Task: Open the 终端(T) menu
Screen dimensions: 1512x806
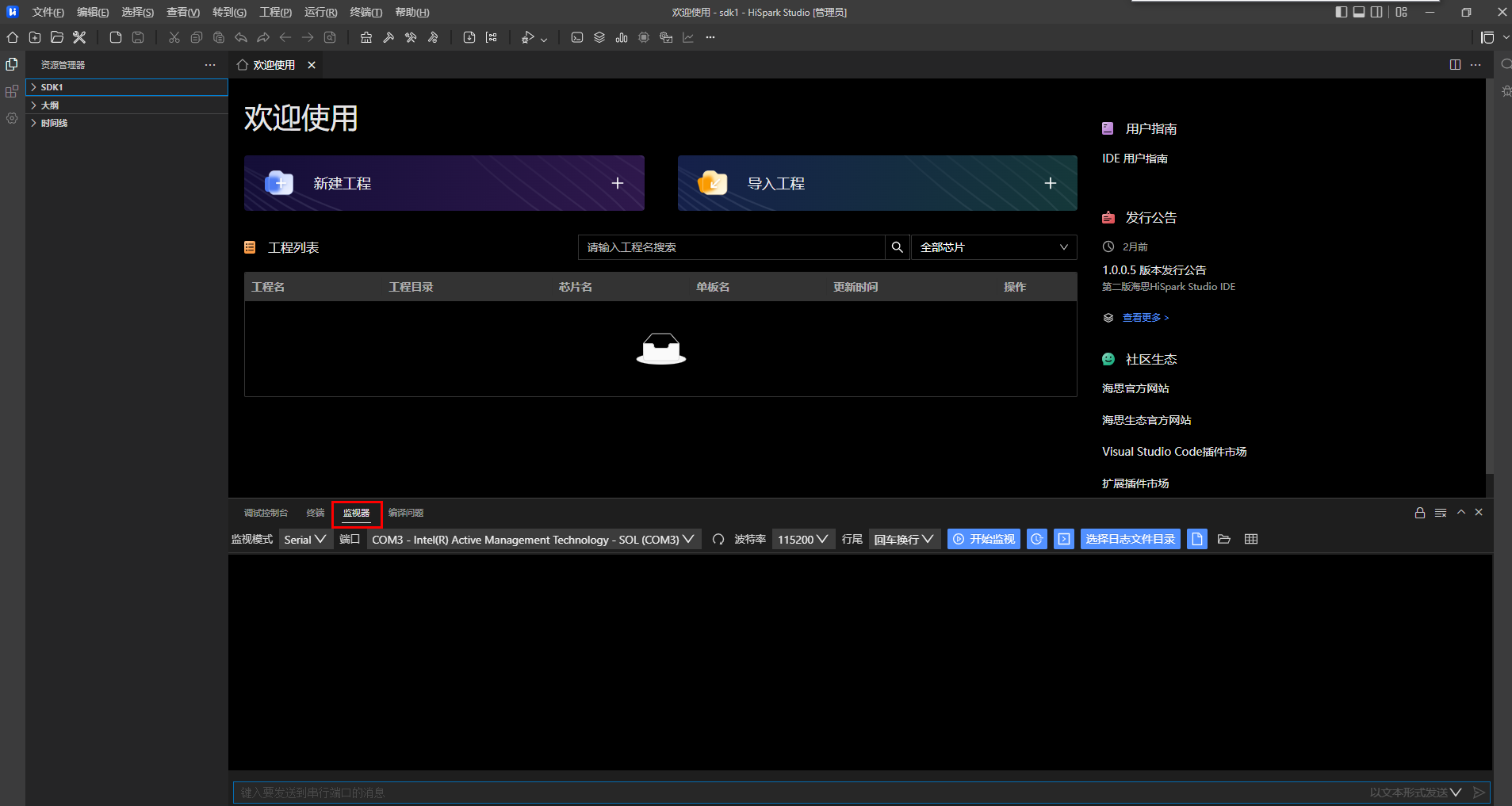Action: pyautogui.click(x=366, y=12)
